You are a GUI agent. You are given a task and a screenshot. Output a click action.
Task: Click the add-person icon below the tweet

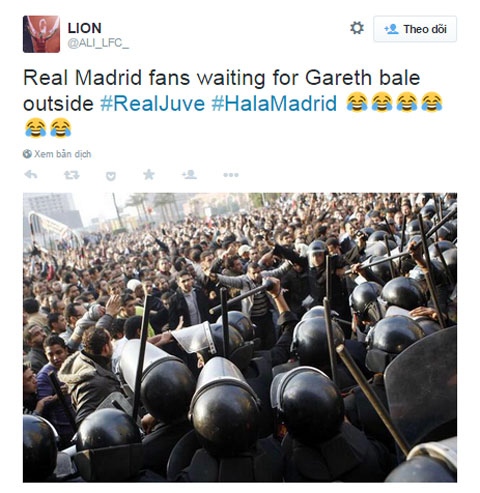[189, 174]
